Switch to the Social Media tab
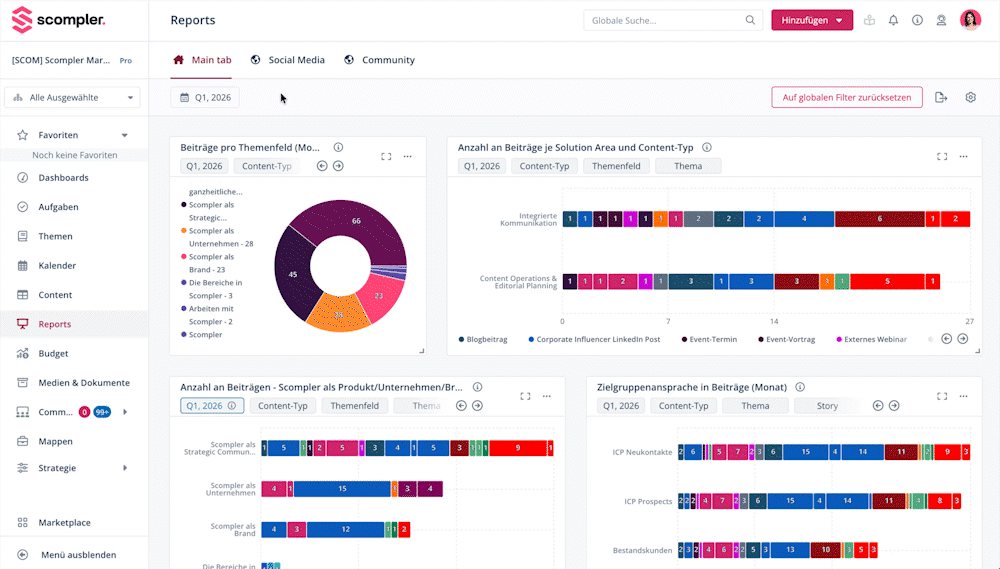The height and width of the screenshot is (569, 1000). pos(288,60)
